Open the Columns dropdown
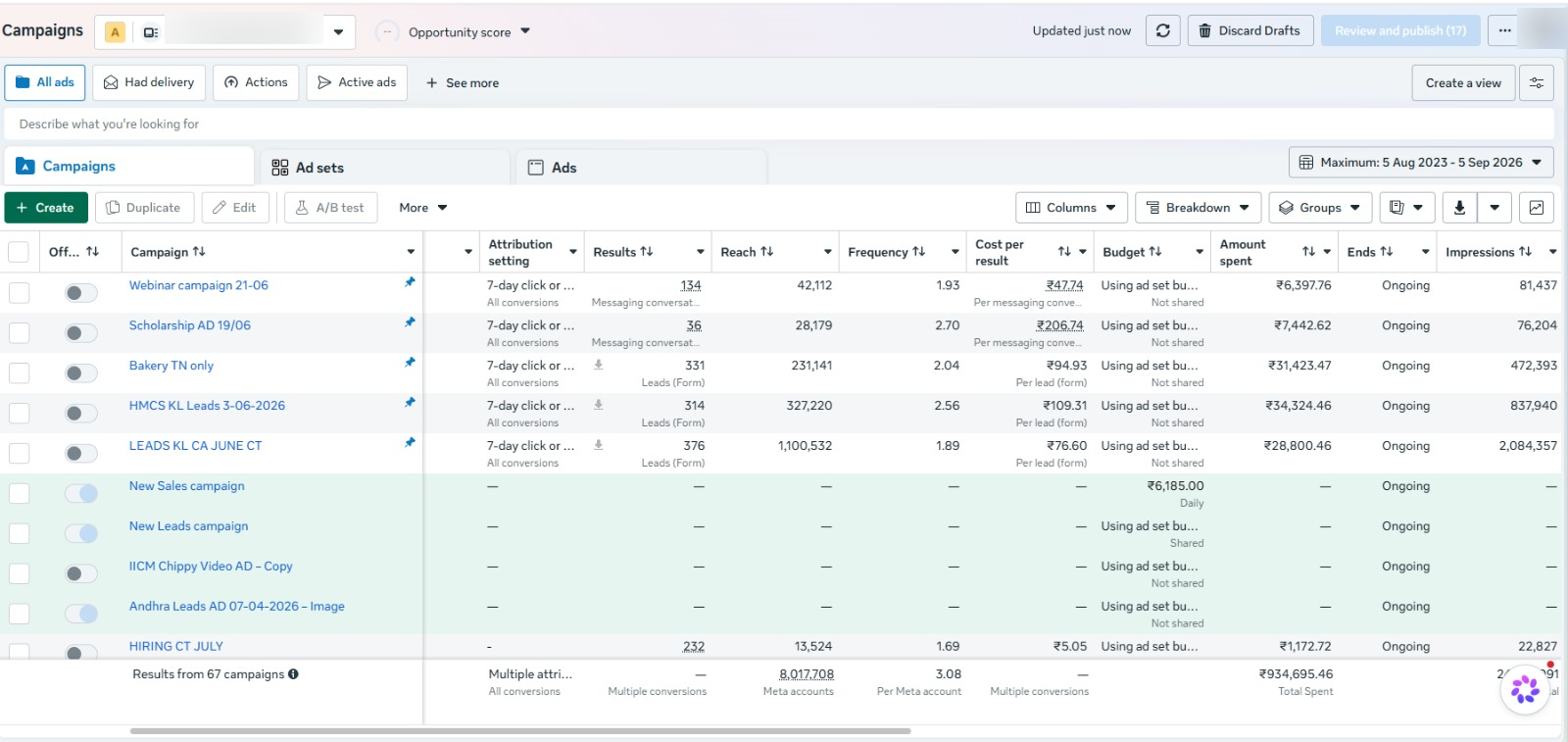Viewport: 1568px width, 742px height. click(1071, 208)
